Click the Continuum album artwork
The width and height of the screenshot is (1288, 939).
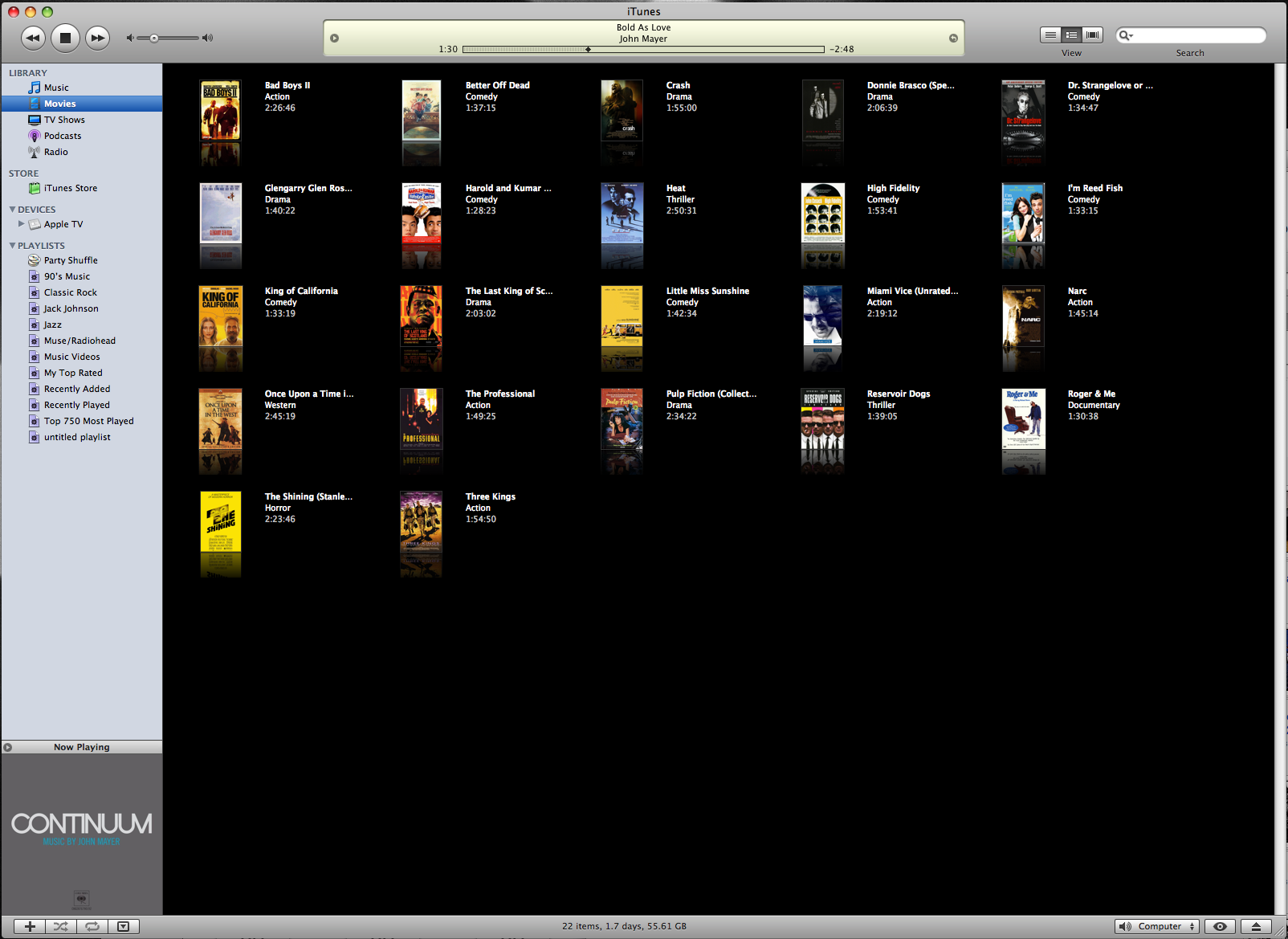(x=82, y=834)
